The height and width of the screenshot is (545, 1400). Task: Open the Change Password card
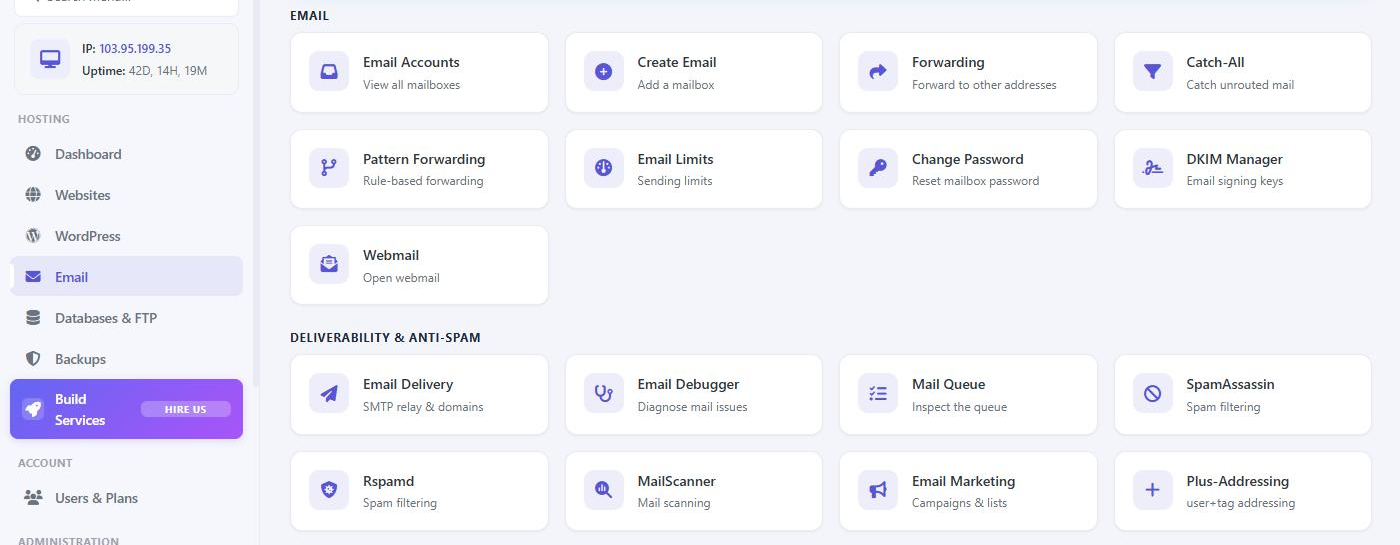click(x=968, y=169)
